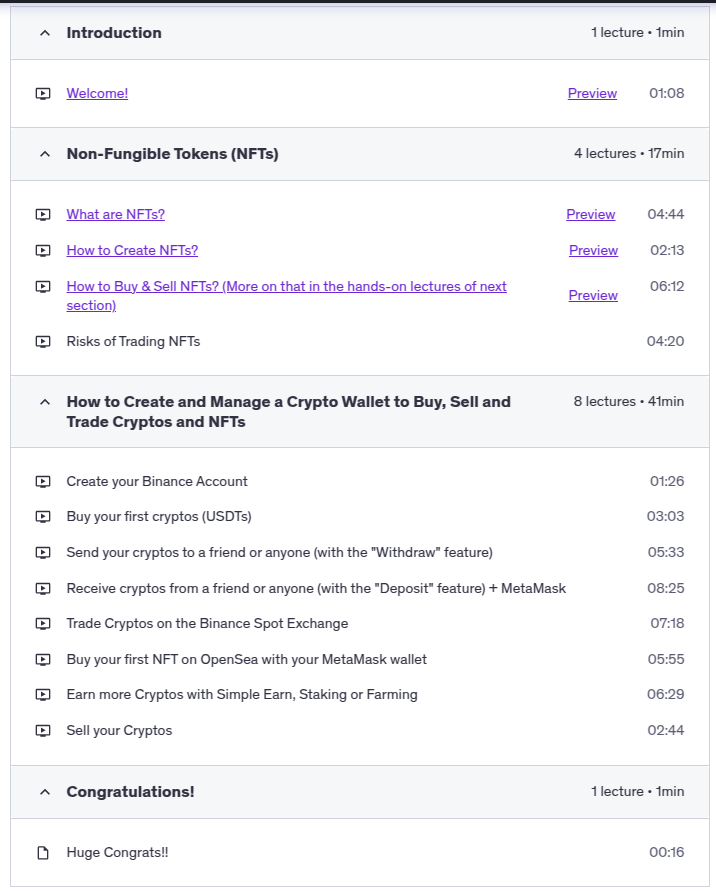Click video icon for Buy your first cryptos

pos(43,517)
